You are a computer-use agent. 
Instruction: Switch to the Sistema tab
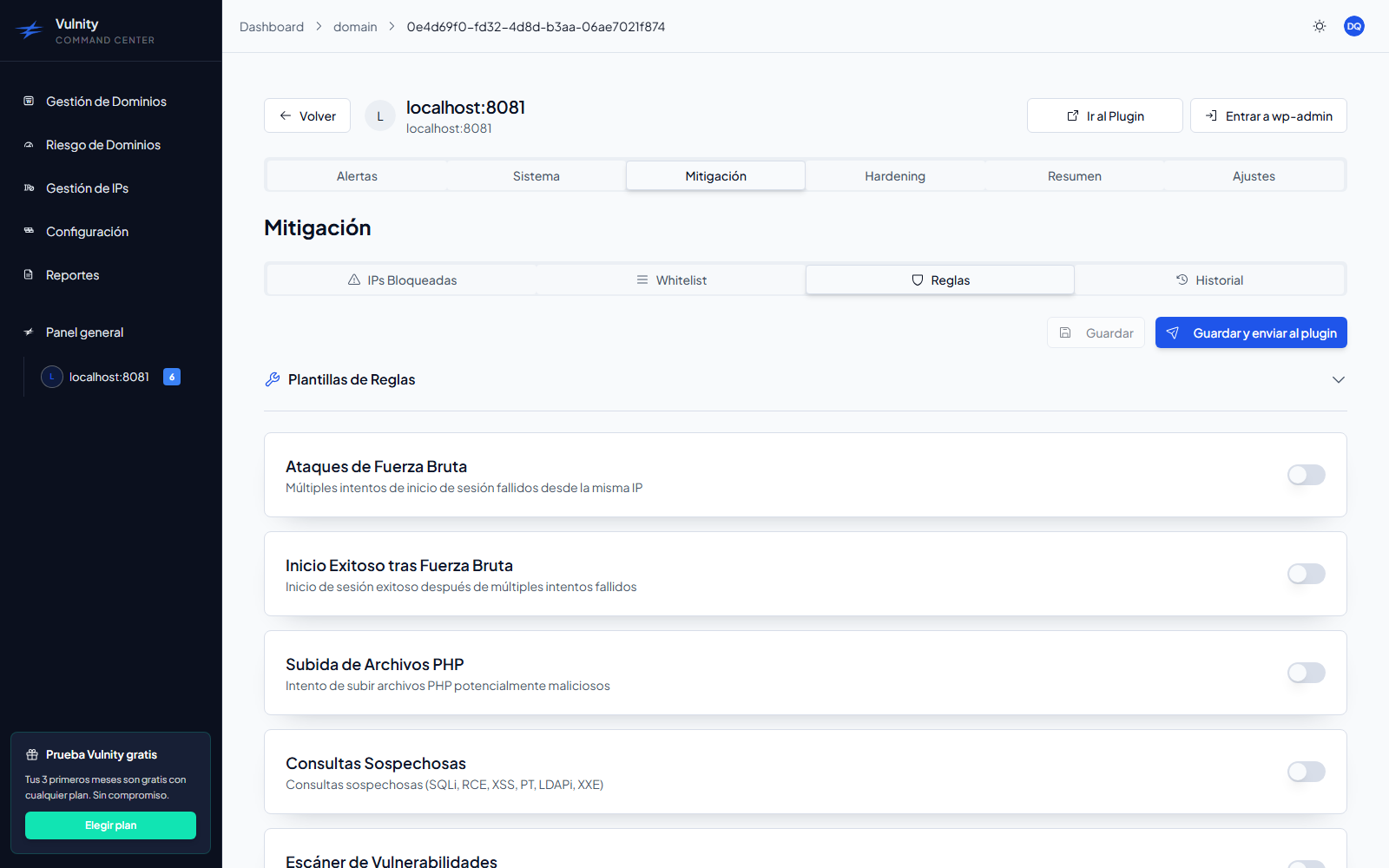coord(537,175)
